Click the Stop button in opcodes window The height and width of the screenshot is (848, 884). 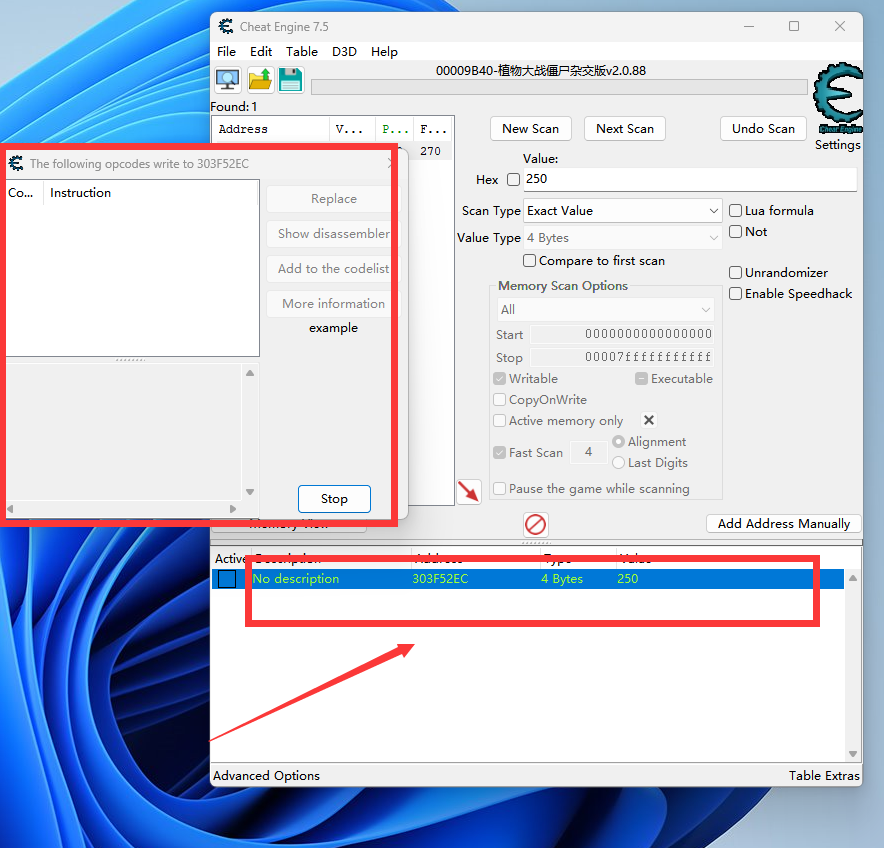(334, 499)
